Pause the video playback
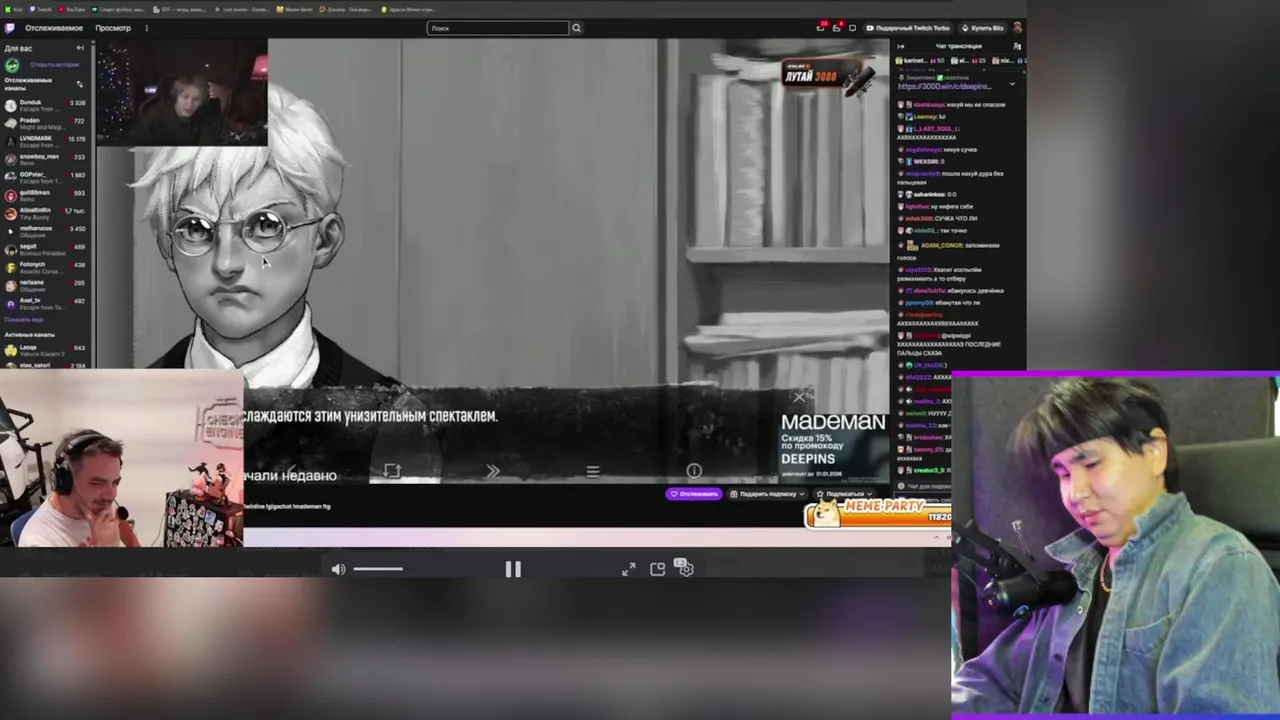This screenshot has height=720, width=1280. (x=513, y=569)
